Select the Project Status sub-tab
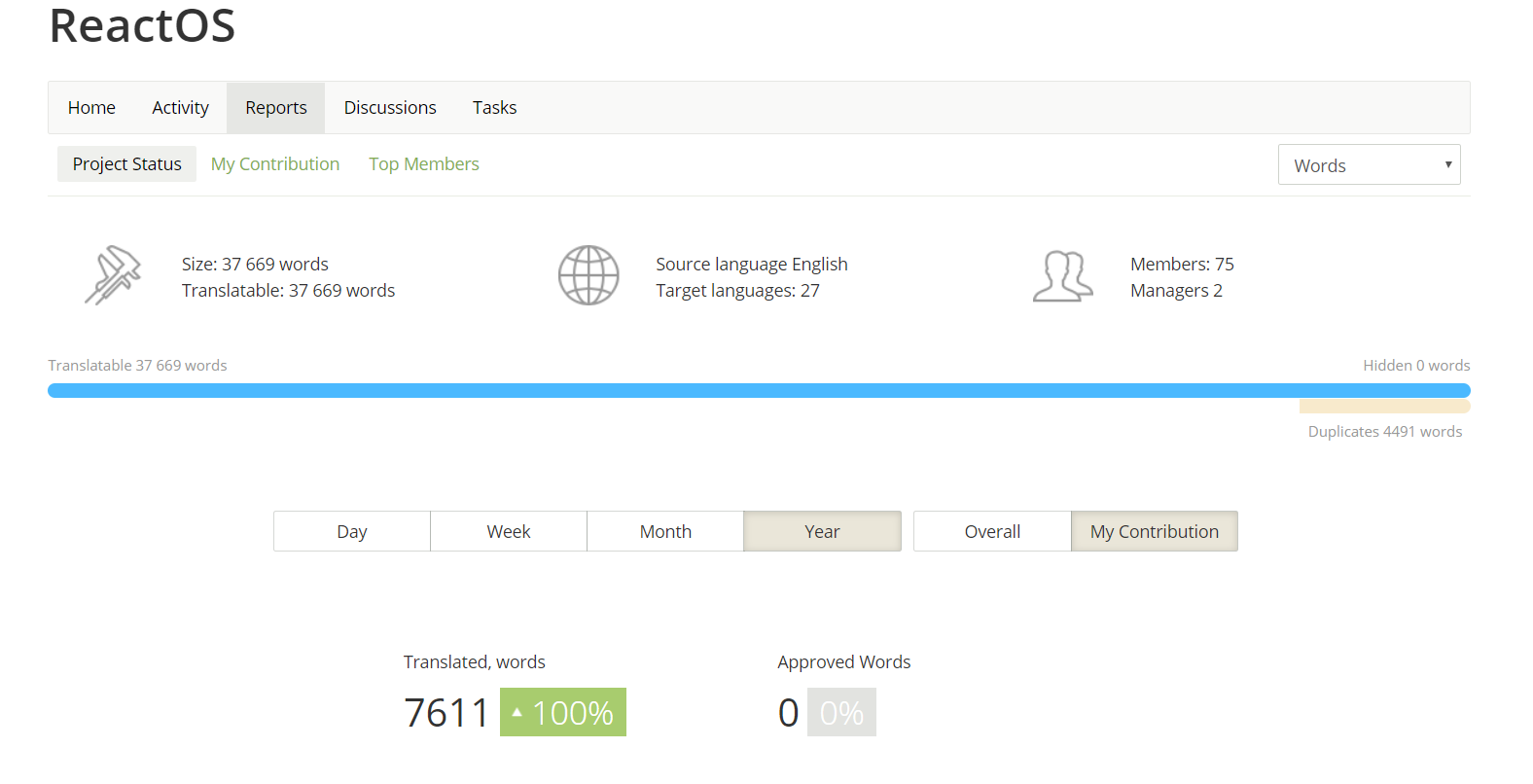This screenshot has width=1533, height=784. click(x=126, y=163)
